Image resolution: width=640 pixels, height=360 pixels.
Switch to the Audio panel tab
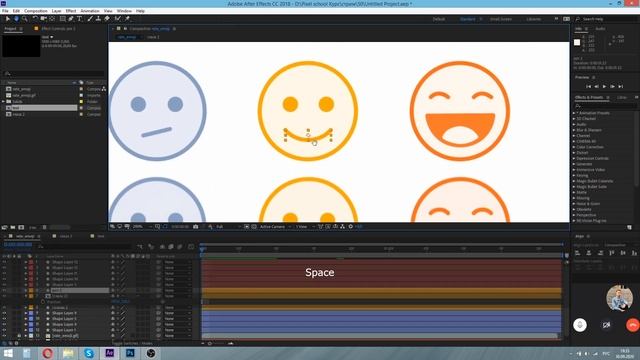click(600, 29)
